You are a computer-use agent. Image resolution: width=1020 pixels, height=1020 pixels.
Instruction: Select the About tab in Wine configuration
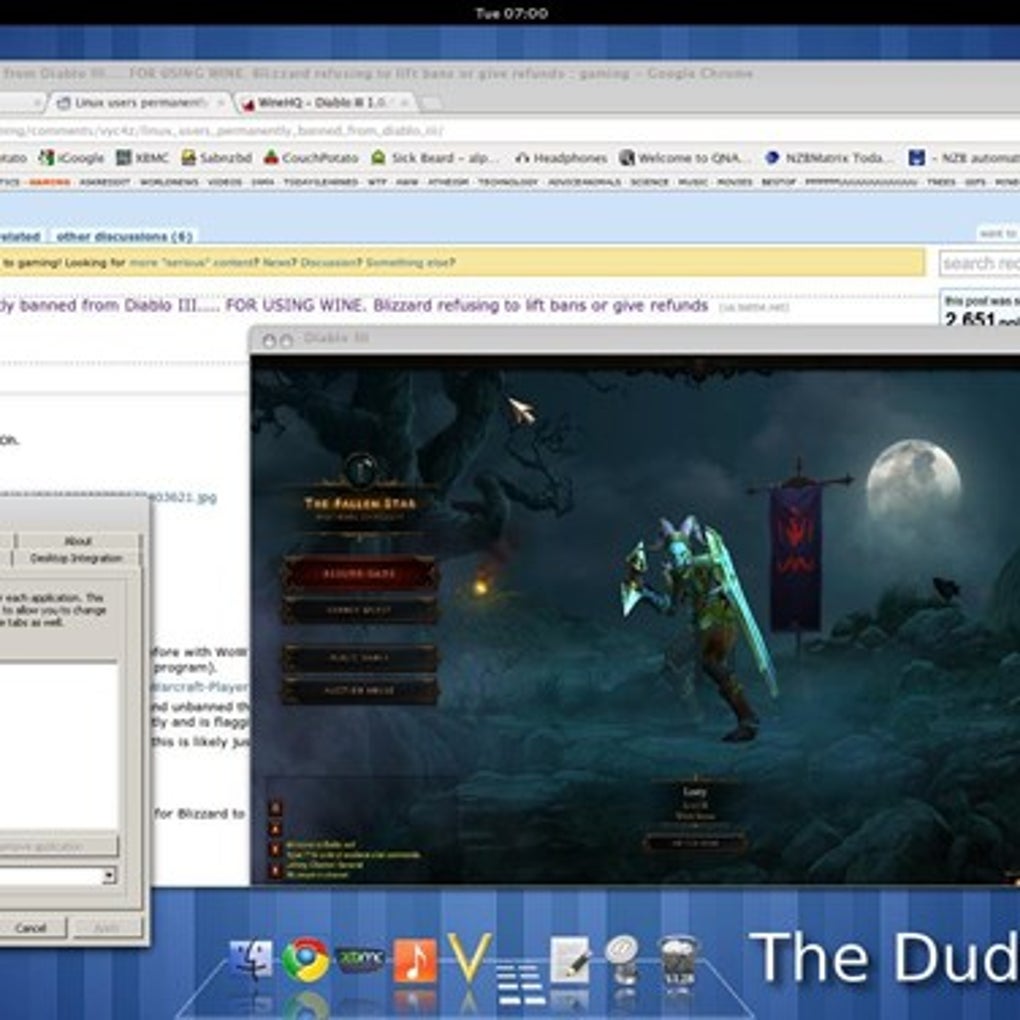pyautogui.click(x=77, y=541)
